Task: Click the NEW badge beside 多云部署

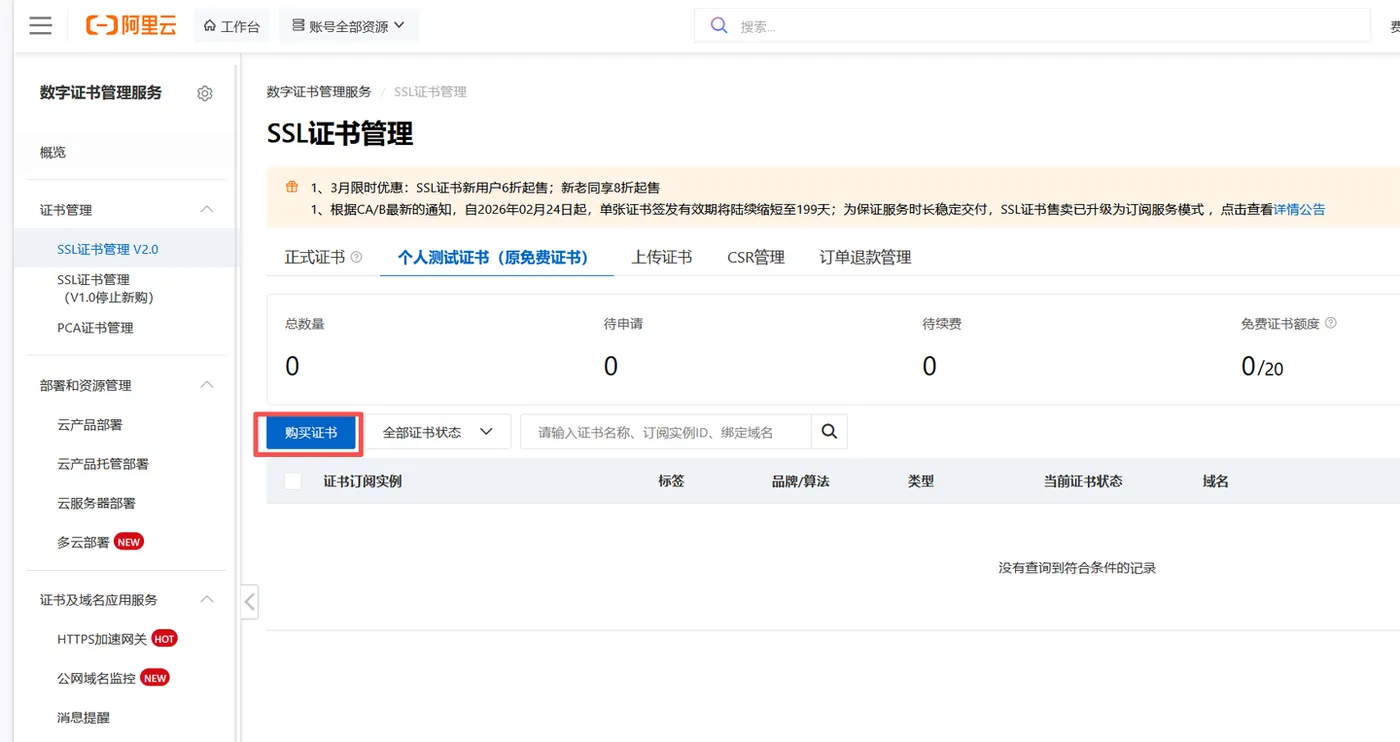Action: click(129, 542)
